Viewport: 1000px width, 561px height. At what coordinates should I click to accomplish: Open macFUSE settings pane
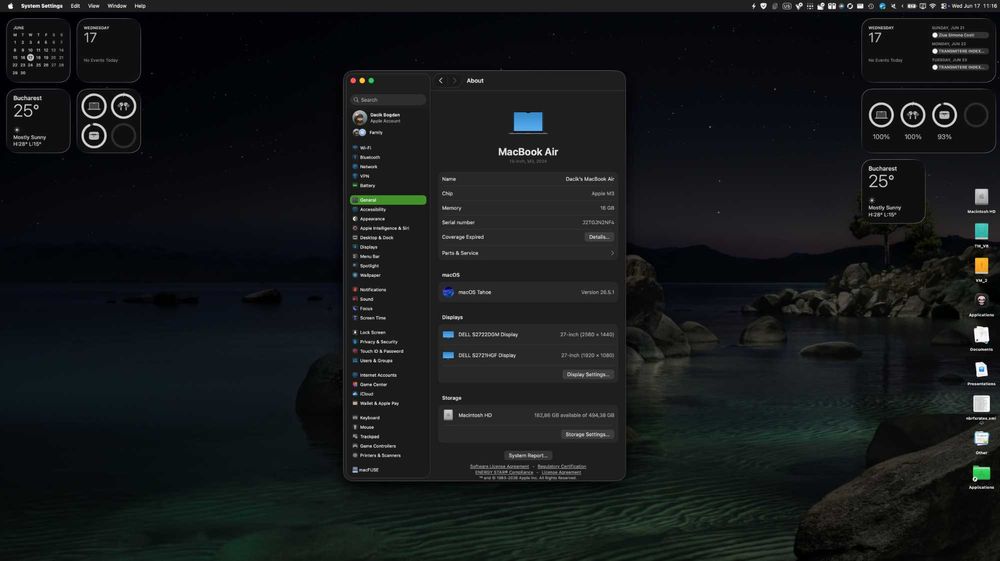coord(388,470)
